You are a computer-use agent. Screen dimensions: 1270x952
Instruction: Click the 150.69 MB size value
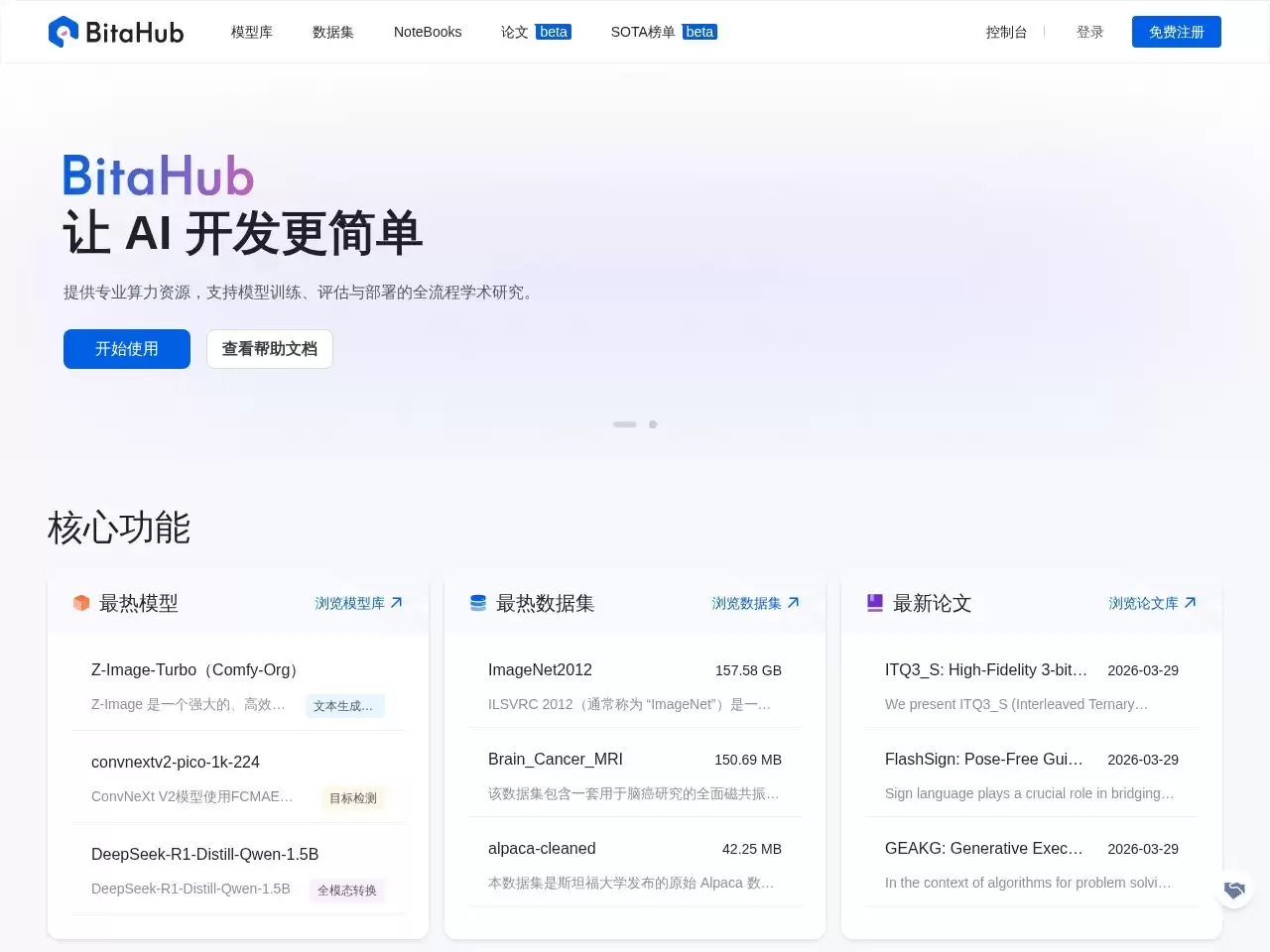pyautogui.click(x=748, y=760)
